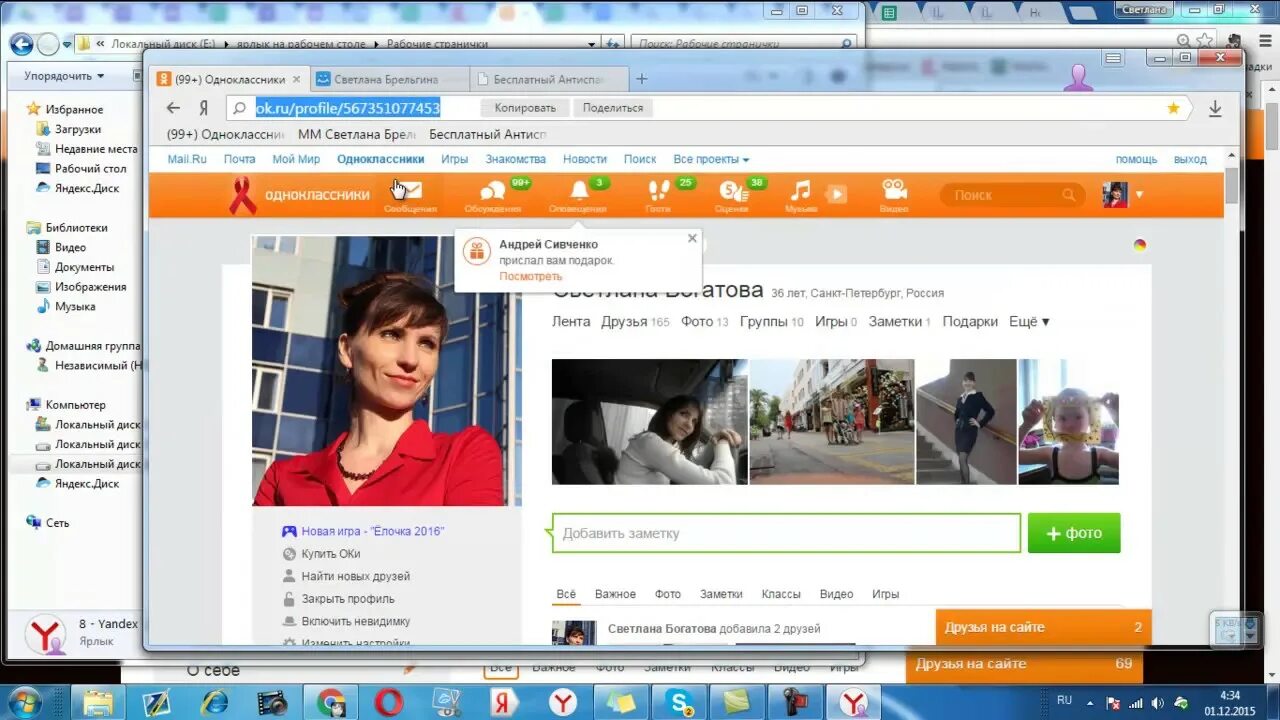1280x720 pixels.
Task: Click the Обсуждения speech-bubbles icon
Action: click(492, 191)
